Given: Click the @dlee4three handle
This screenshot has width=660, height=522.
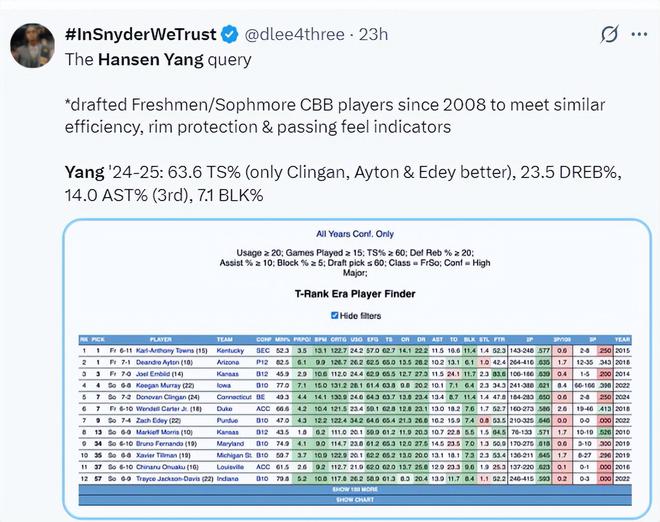Looking at the screenshot, I should point(294,34).
